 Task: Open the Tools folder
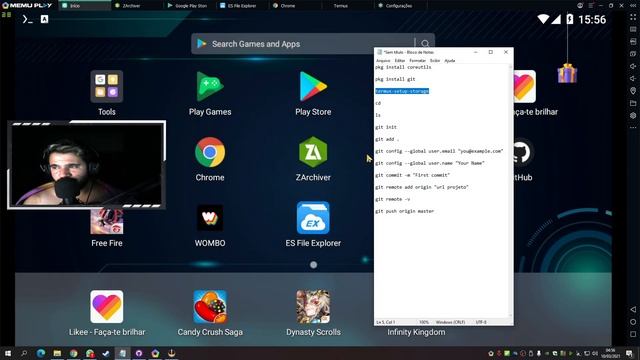click(107, 87)
